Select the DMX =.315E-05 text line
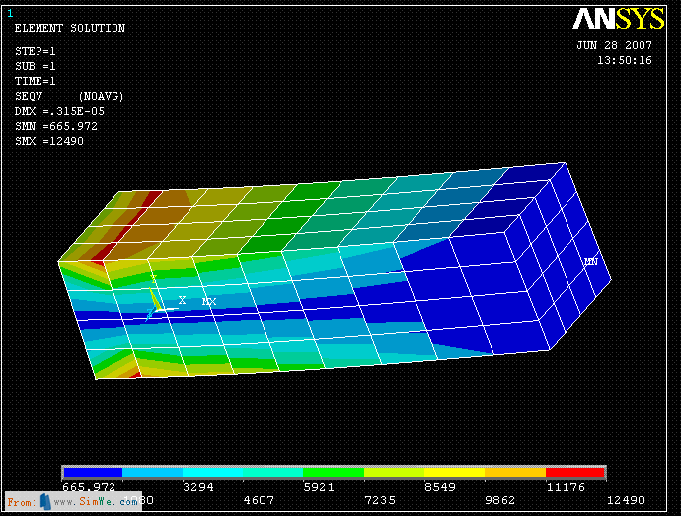Screen dimensions: 690x516 point(59,111)
